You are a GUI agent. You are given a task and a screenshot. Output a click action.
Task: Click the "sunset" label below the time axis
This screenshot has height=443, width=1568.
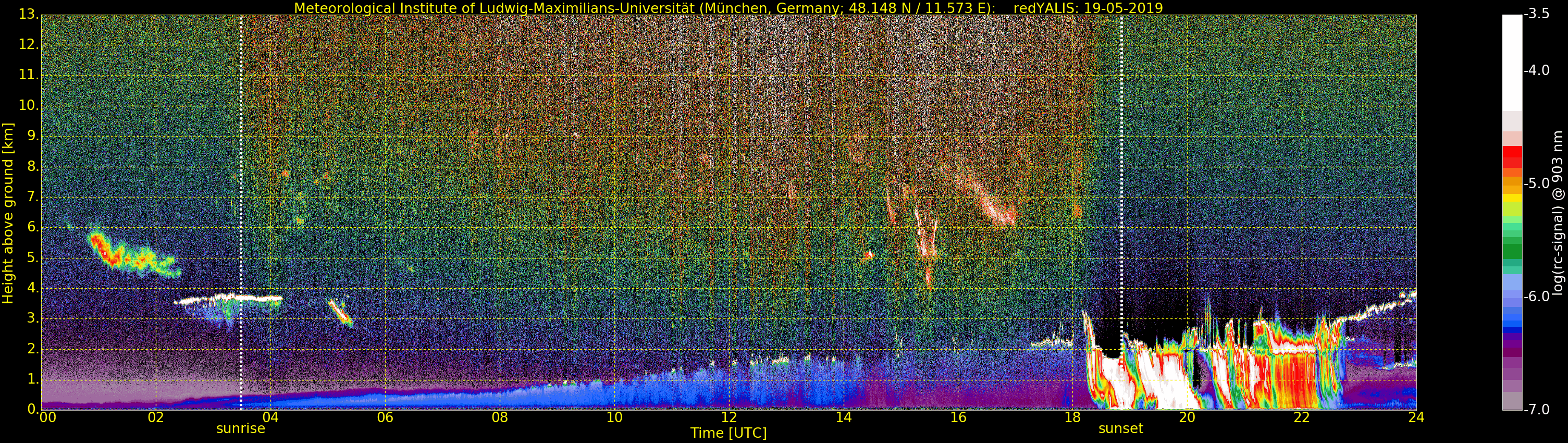coord(1120,428)
